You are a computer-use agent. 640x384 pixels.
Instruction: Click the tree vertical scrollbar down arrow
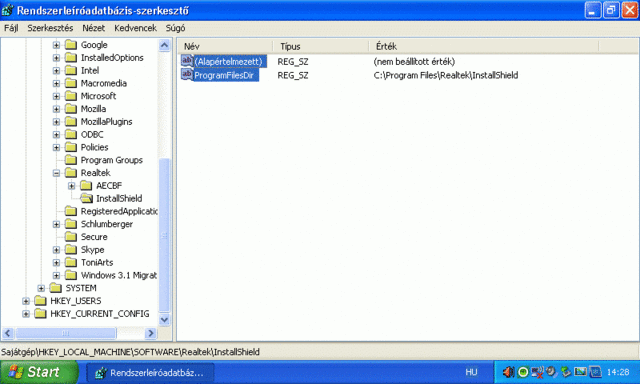164,320
